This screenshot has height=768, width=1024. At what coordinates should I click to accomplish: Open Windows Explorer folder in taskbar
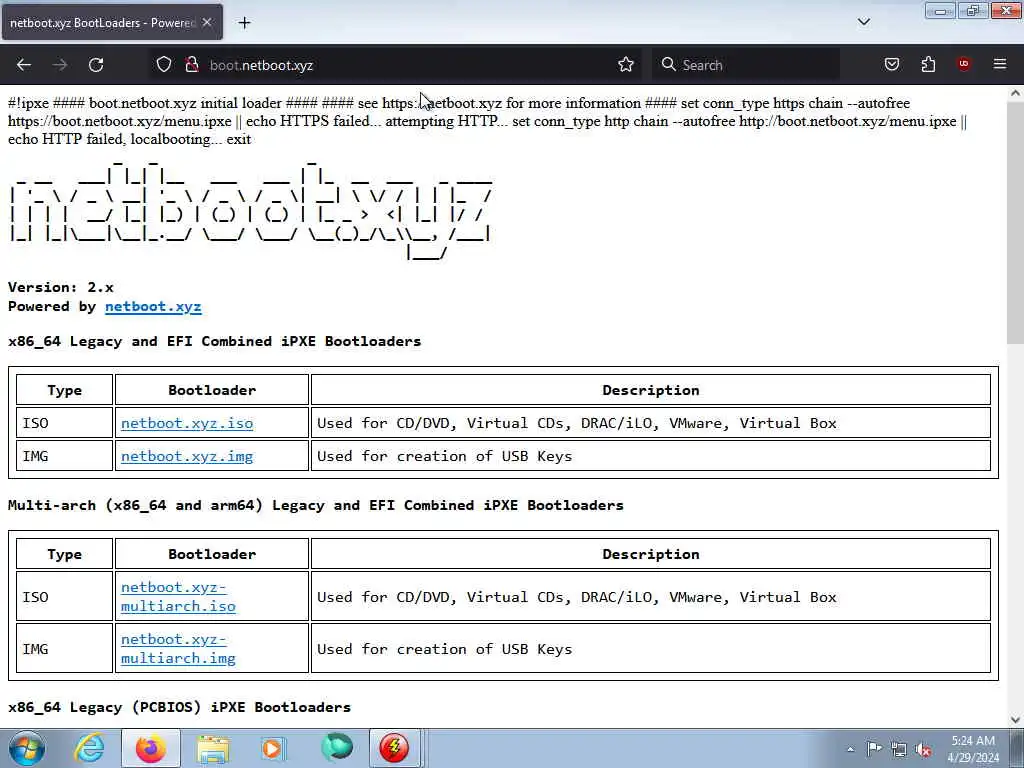coord(214,748)
